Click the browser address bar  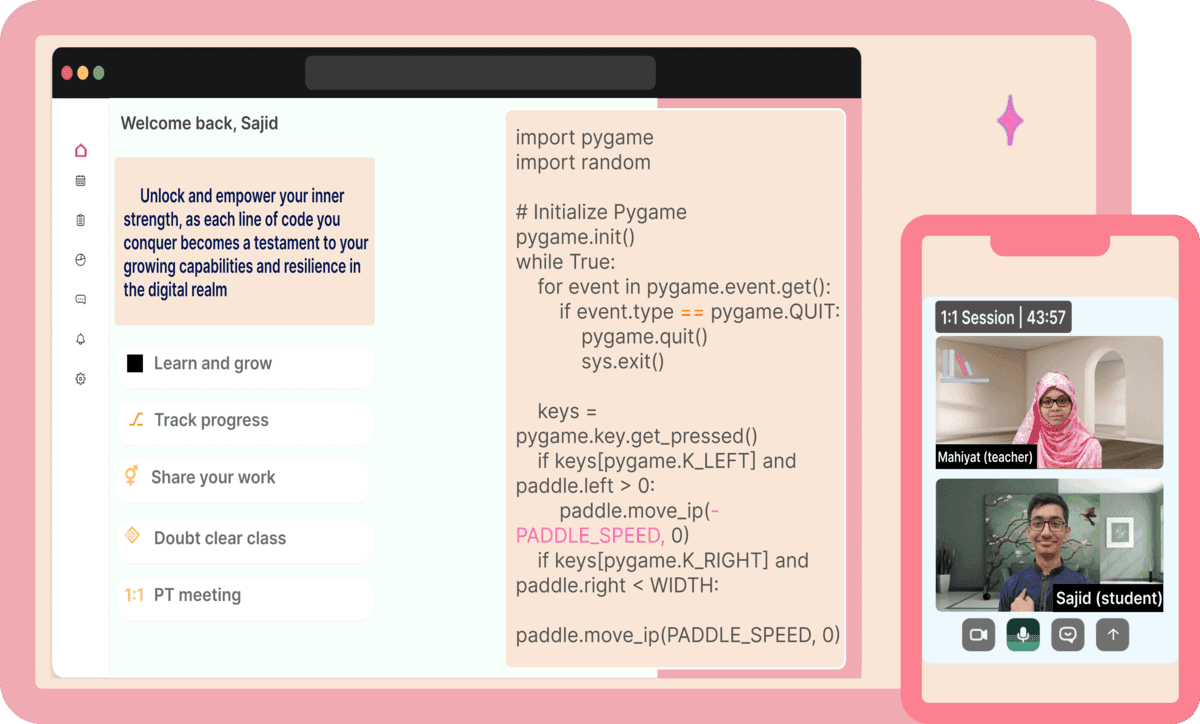pos(480,73)
